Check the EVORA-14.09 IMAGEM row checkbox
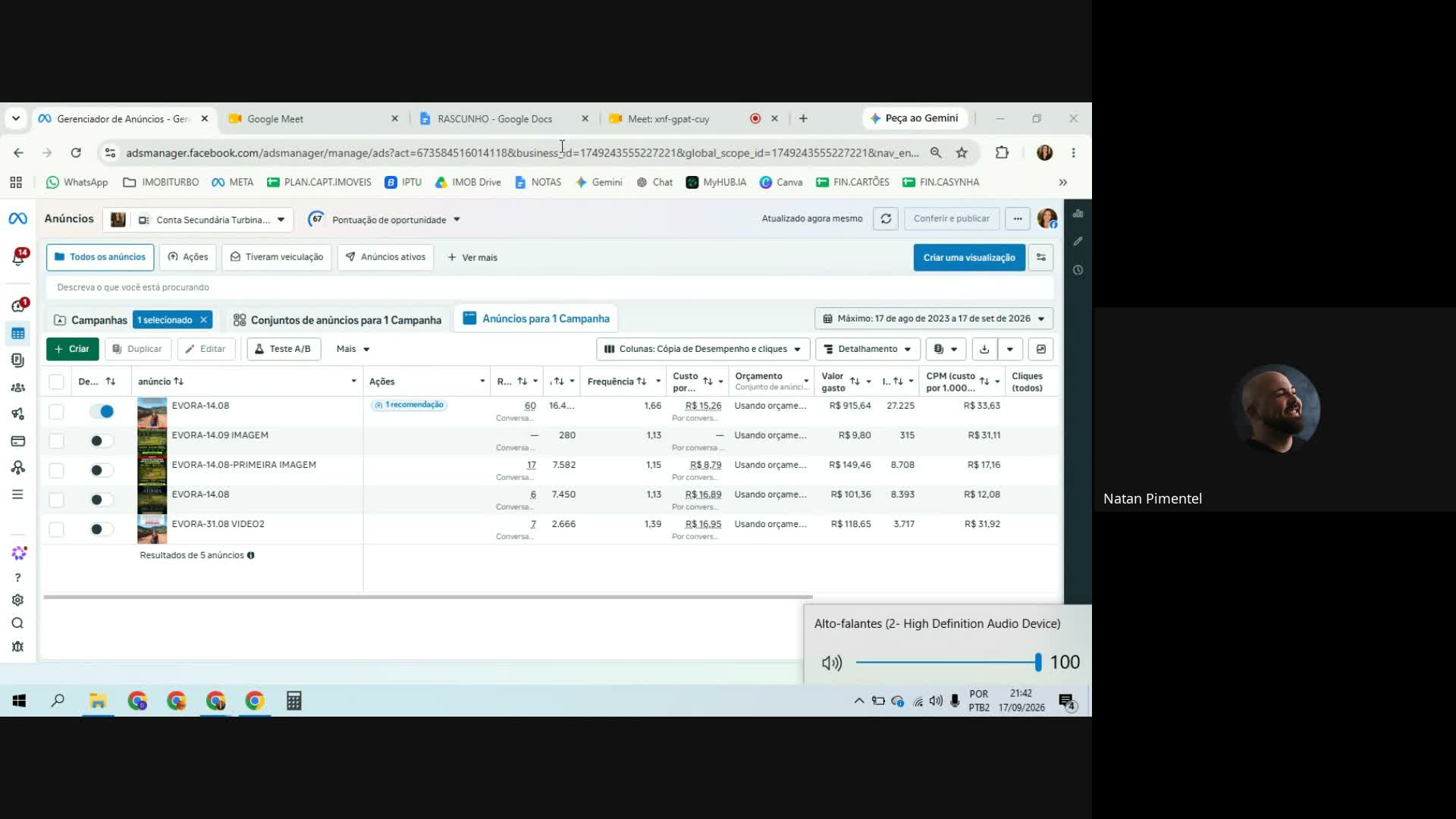This screenshot has width=1456, height=819. (56, 441)
